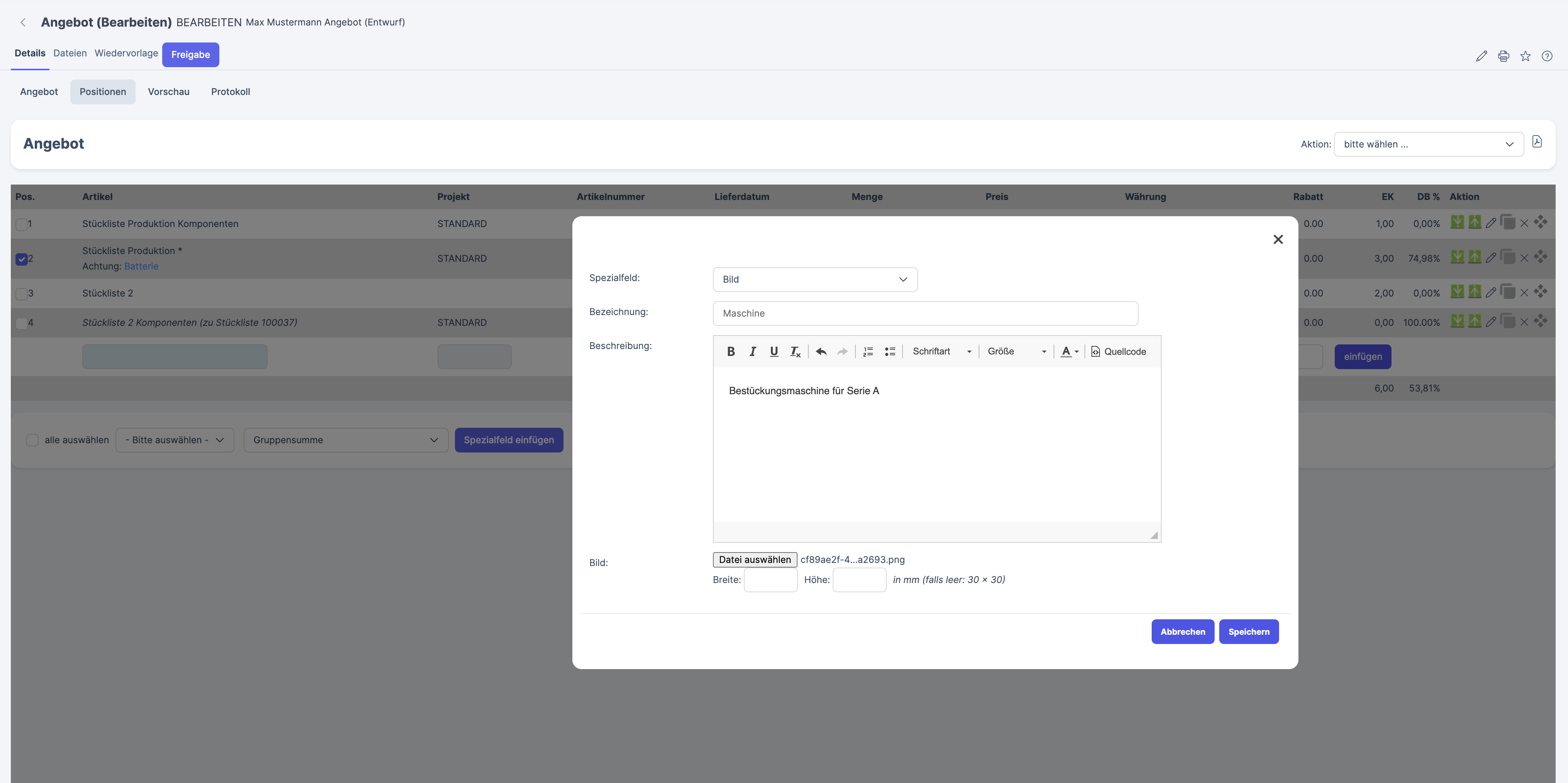1568x783 pixels.
Task: Click Datei auswählen to choose an image
Action: click(x=754, y=560)
